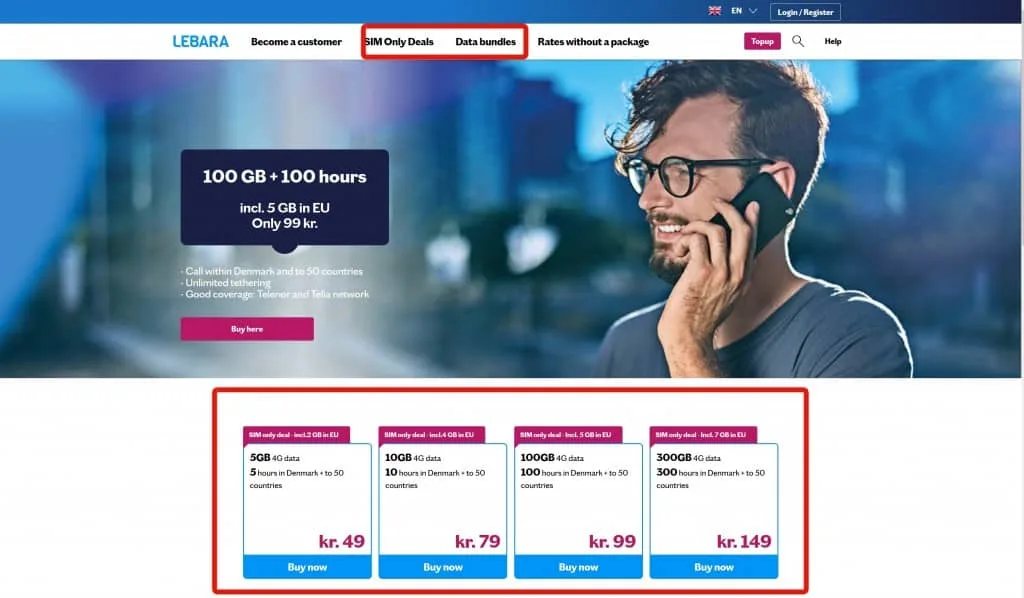Buy now the 5GB kr. 49 plan
Image resolution: width=1024 pixels, height=598 pixels.
pyautogui.click(x=307, y=567)
